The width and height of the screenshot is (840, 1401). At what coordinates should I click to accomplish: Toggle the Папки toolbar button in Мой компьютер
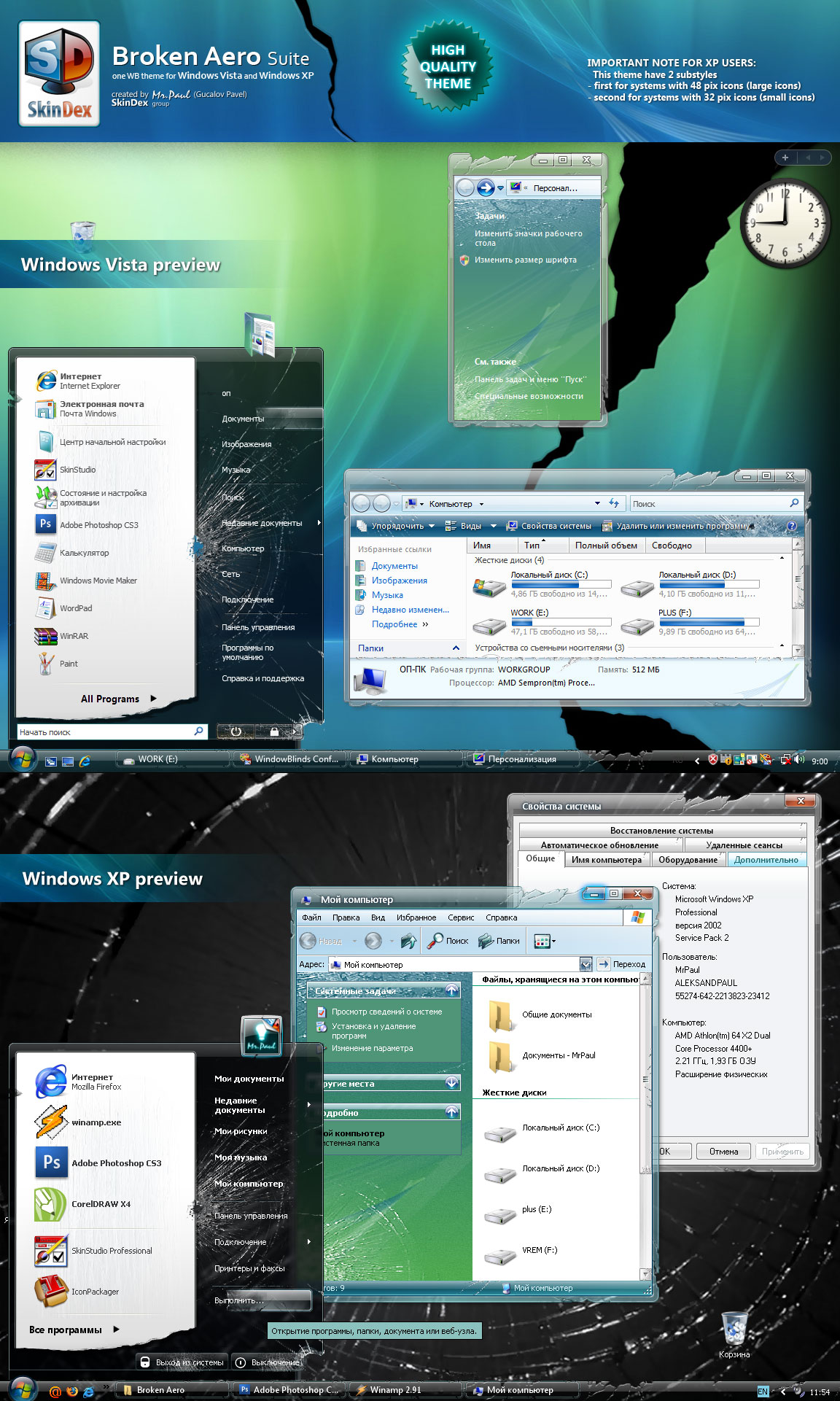click(x=499, y=941)
